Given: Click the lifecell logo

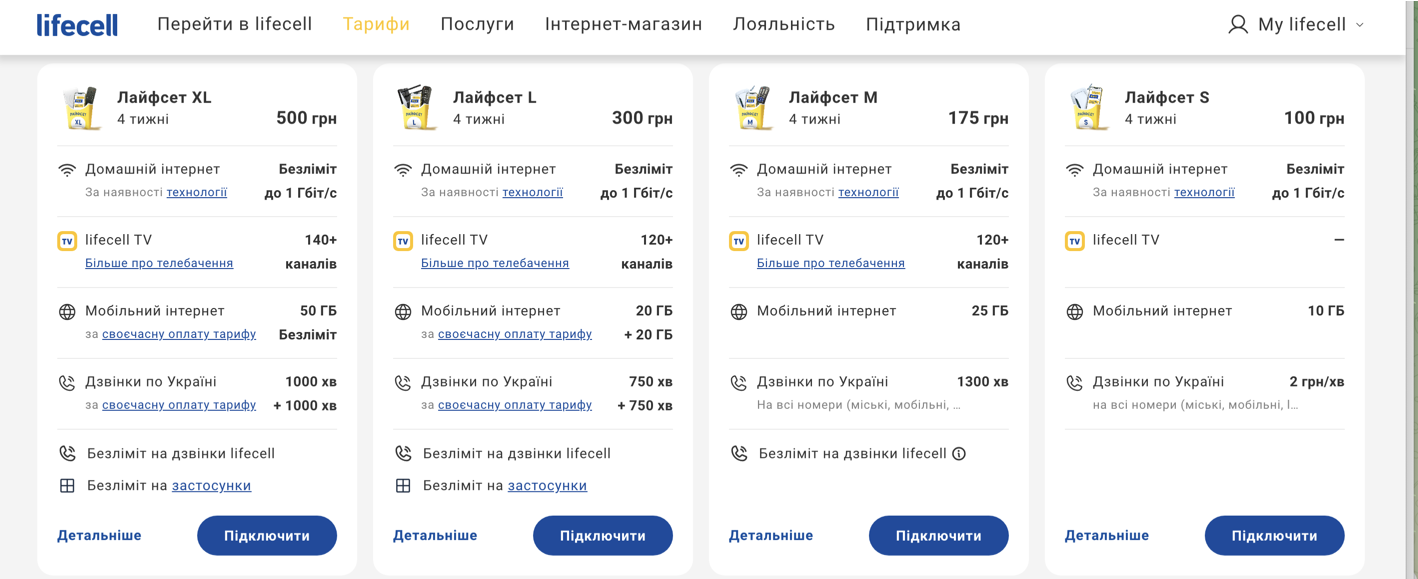Looking at the screenshot, I should [x=77, y=25].
